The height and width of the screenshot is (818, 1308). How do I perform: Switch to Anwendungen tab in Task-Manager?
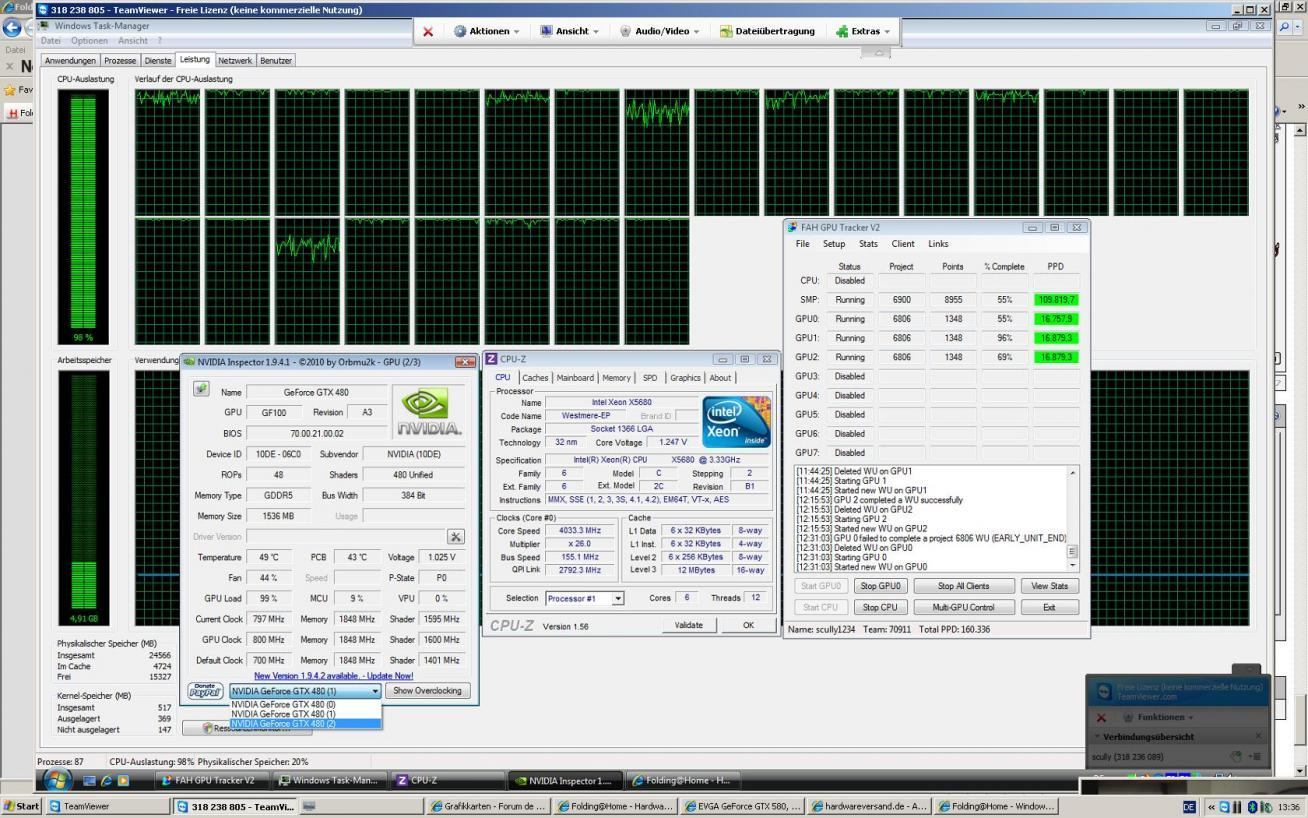click(70, 61)
